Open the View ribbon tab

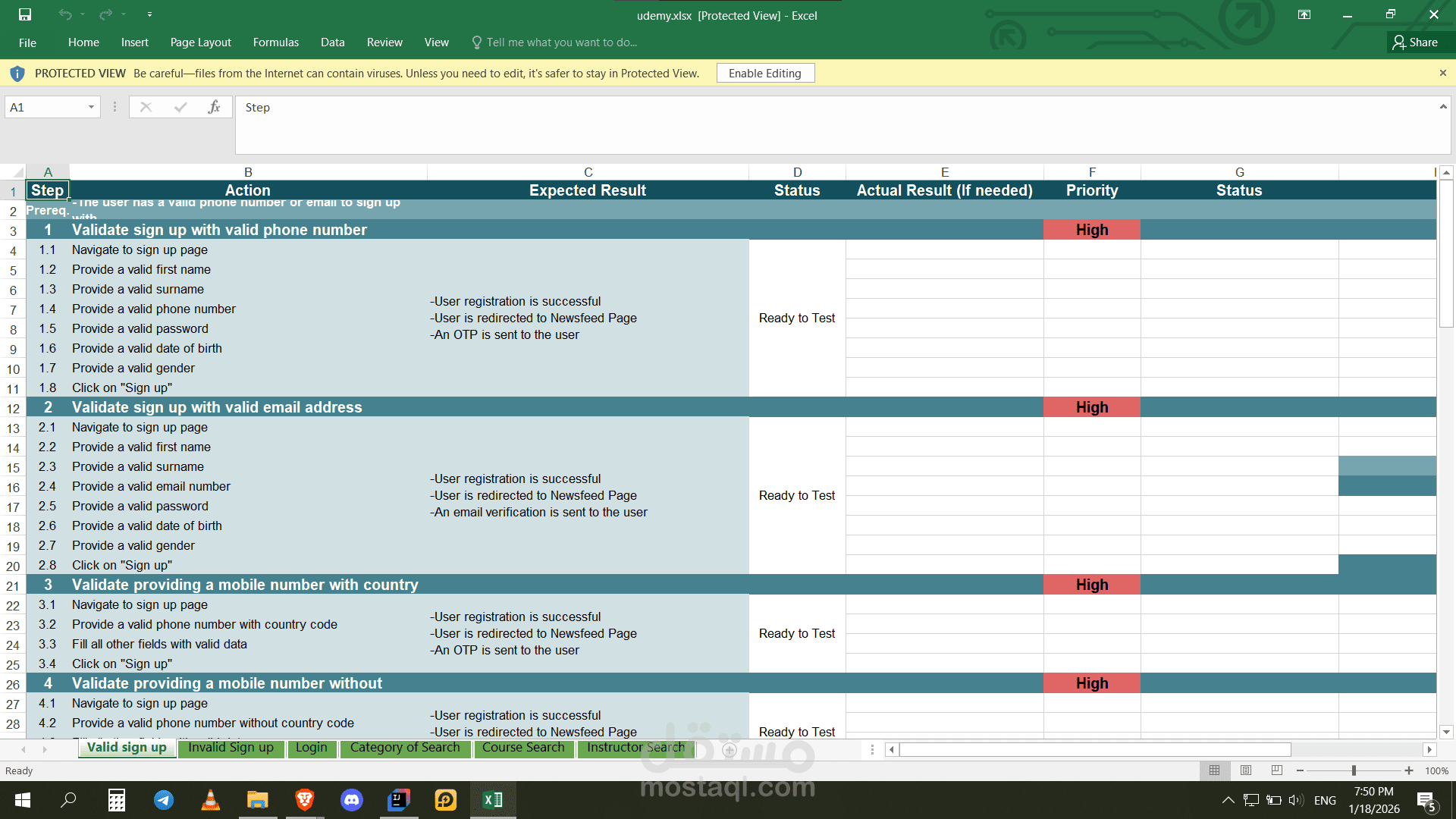pos(437,42)
